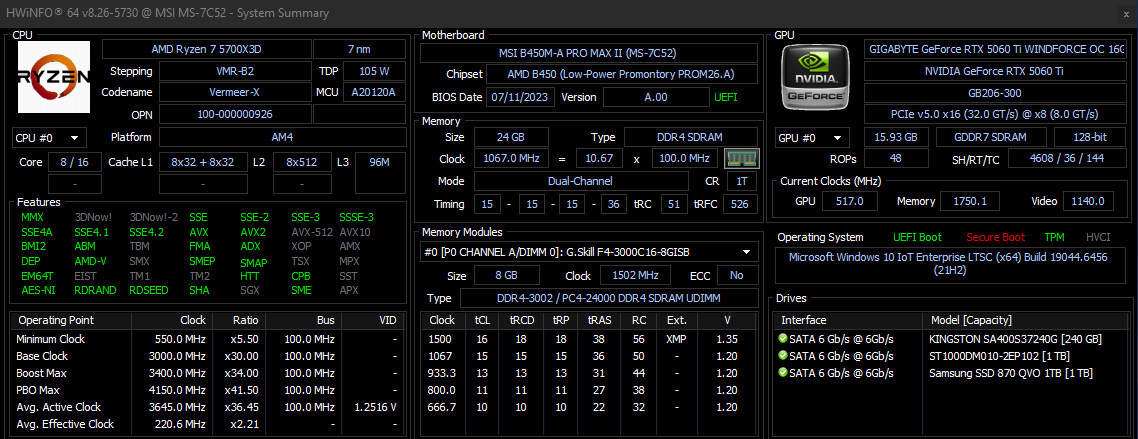Click the OPN 100-000000926 value
Screen dimensions: 1138x439
click(235, 115)
